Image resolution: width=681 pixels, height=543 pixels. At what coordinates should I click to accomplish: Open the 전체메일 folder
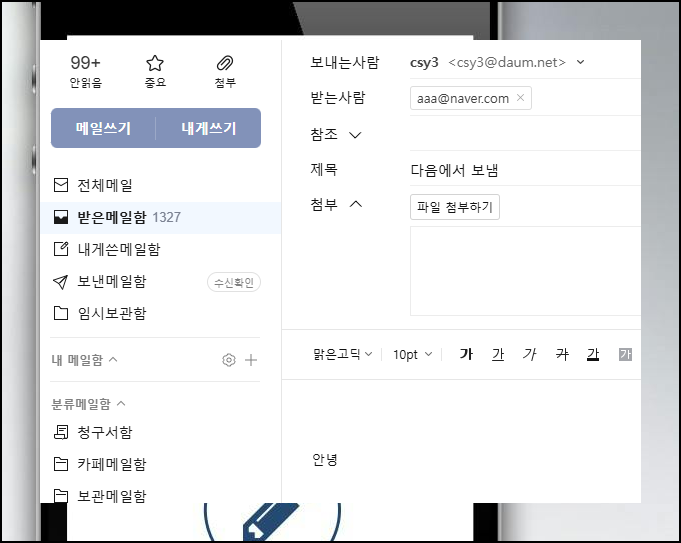[105, 185]
